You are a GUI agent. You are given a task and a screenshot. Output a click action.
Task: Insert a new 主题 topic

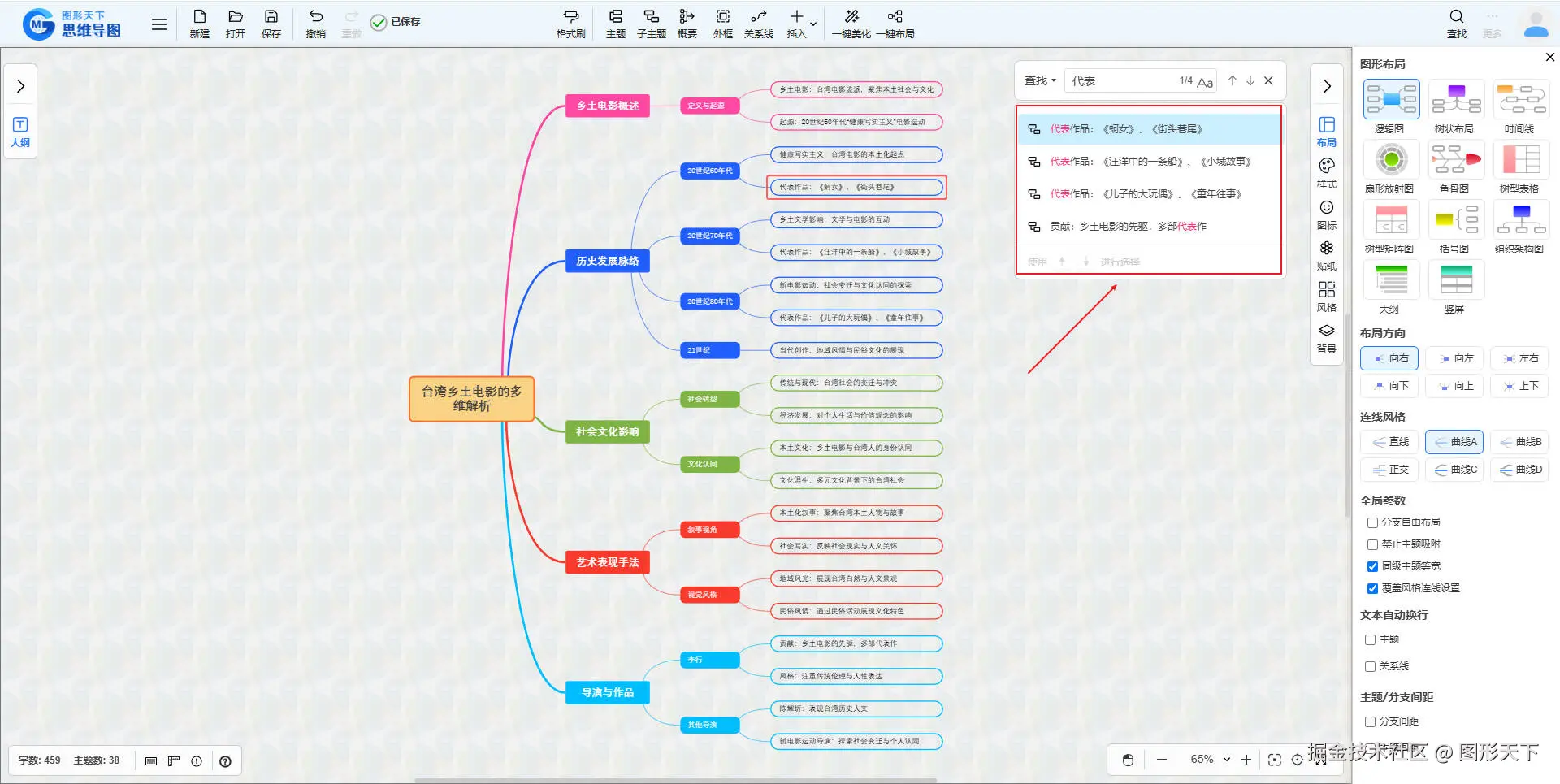616,24
